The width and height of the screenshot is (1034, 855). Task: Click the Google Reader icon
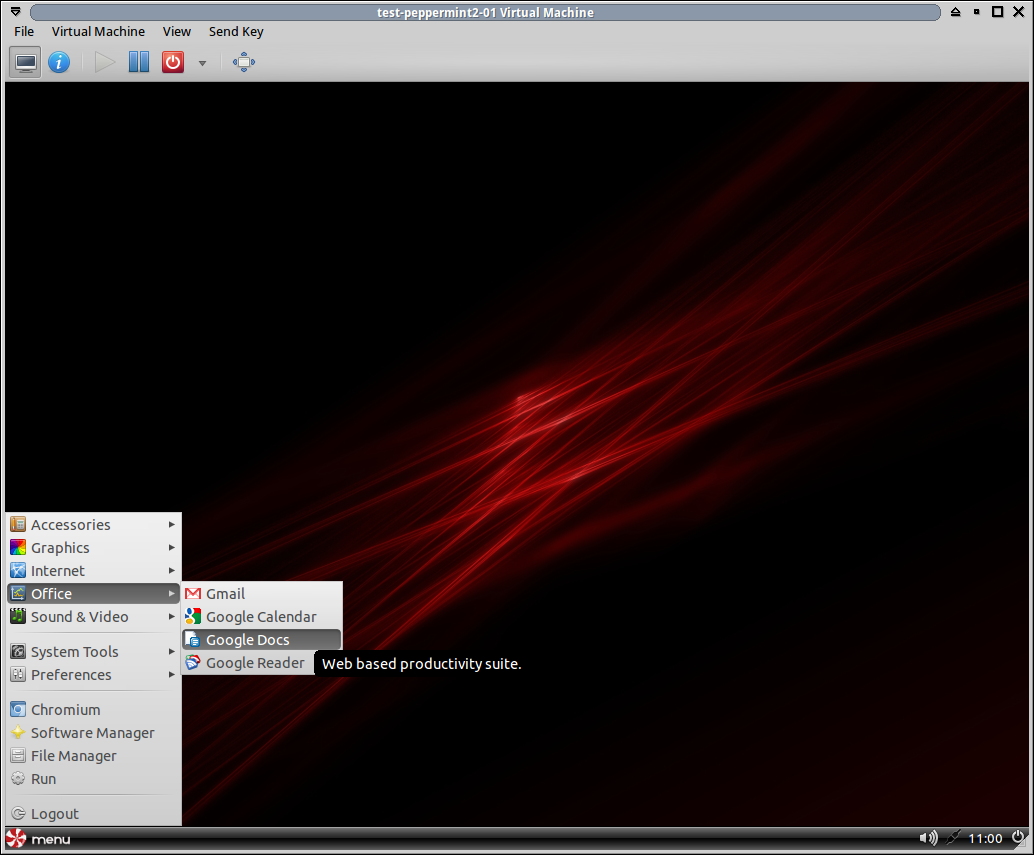[193, 663]
